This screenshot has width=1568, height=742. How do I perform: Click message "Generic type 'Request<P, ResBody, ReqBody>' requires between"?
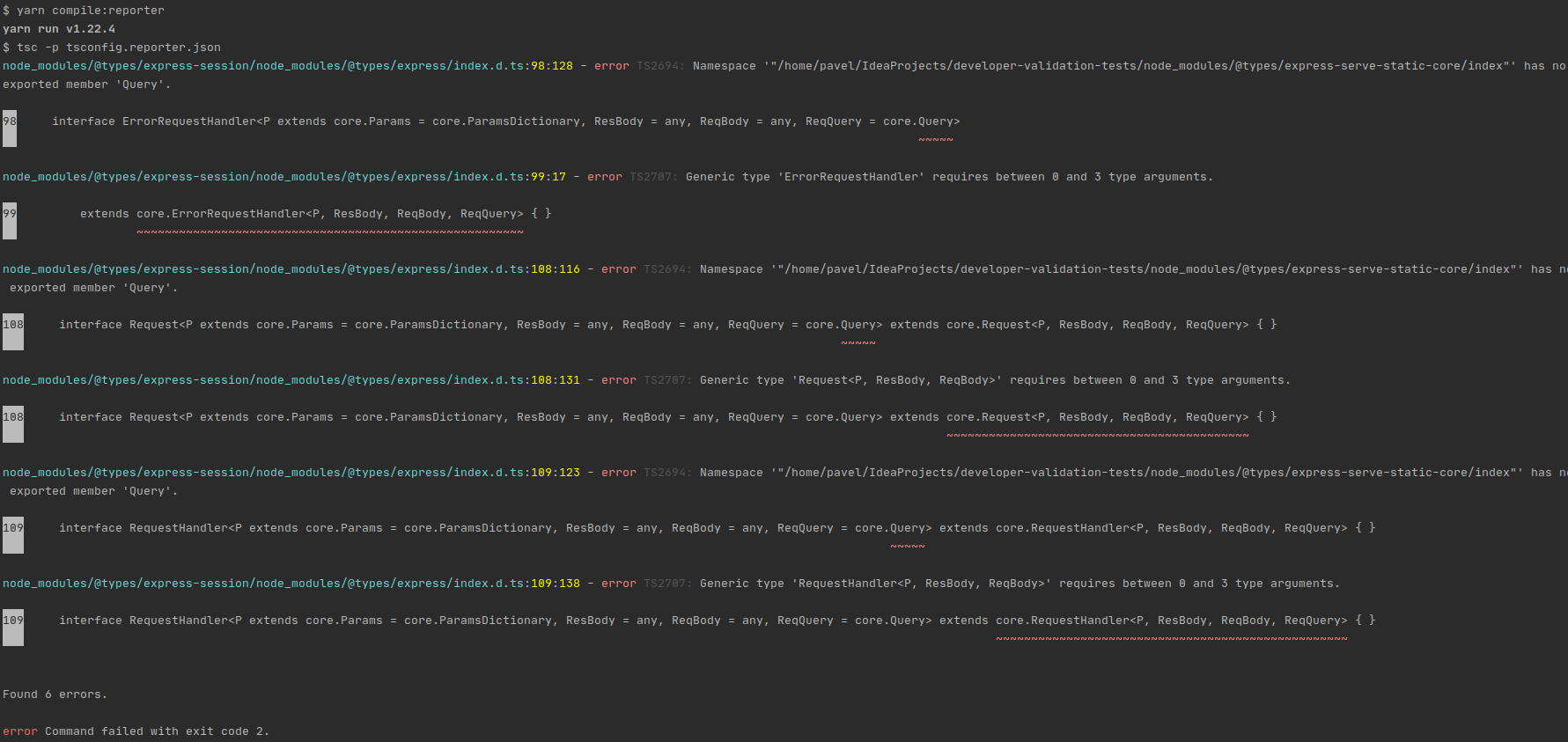(x=995, y=380)
